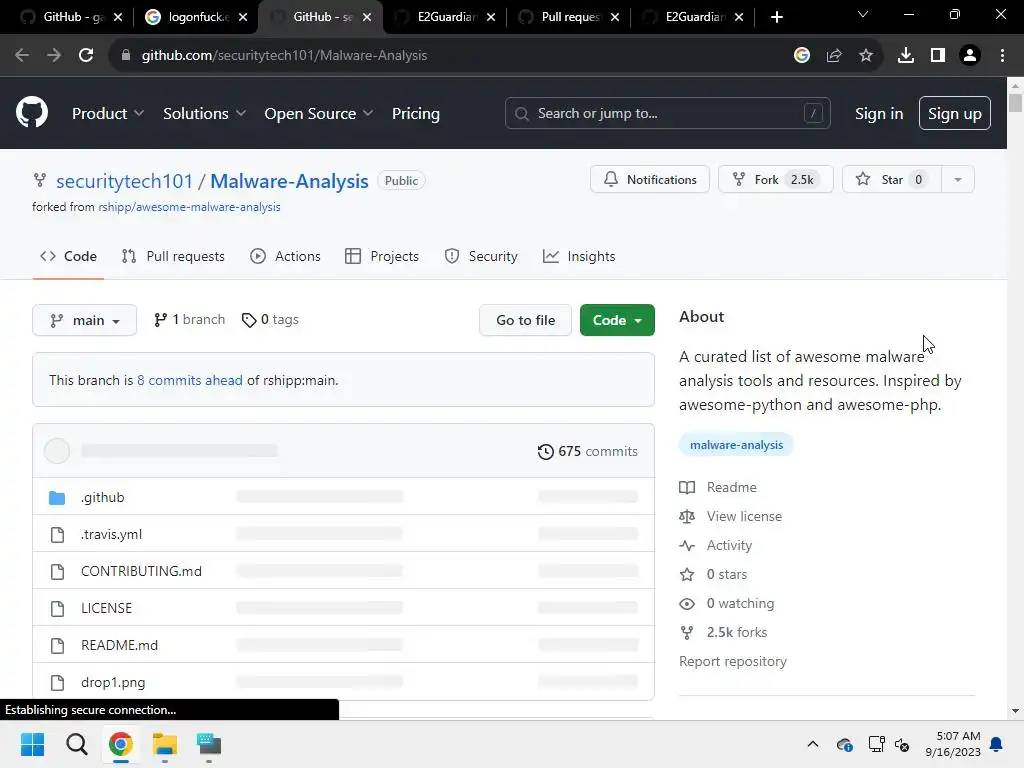The image size is (1024, 768).
Task: Open the 1 branch link
Action: (189, 319)
